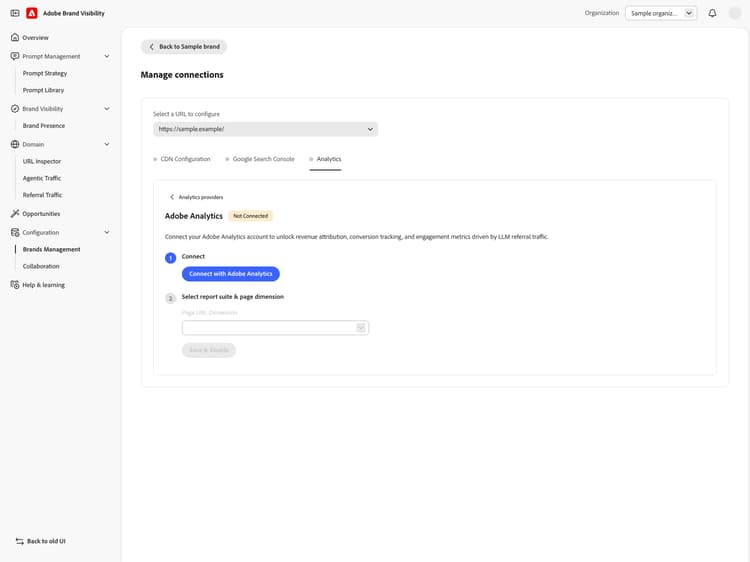750x562 pixels.
Task: Open URL Inspector
Action: (x=42, y=161)
